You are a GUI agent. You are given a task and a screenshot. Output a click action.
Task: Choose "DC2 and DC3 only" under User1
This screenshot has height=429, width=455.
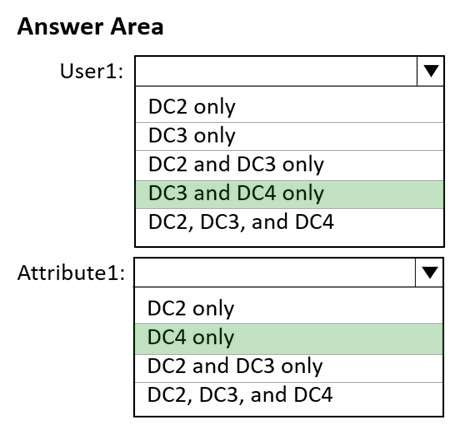point(289,165)
